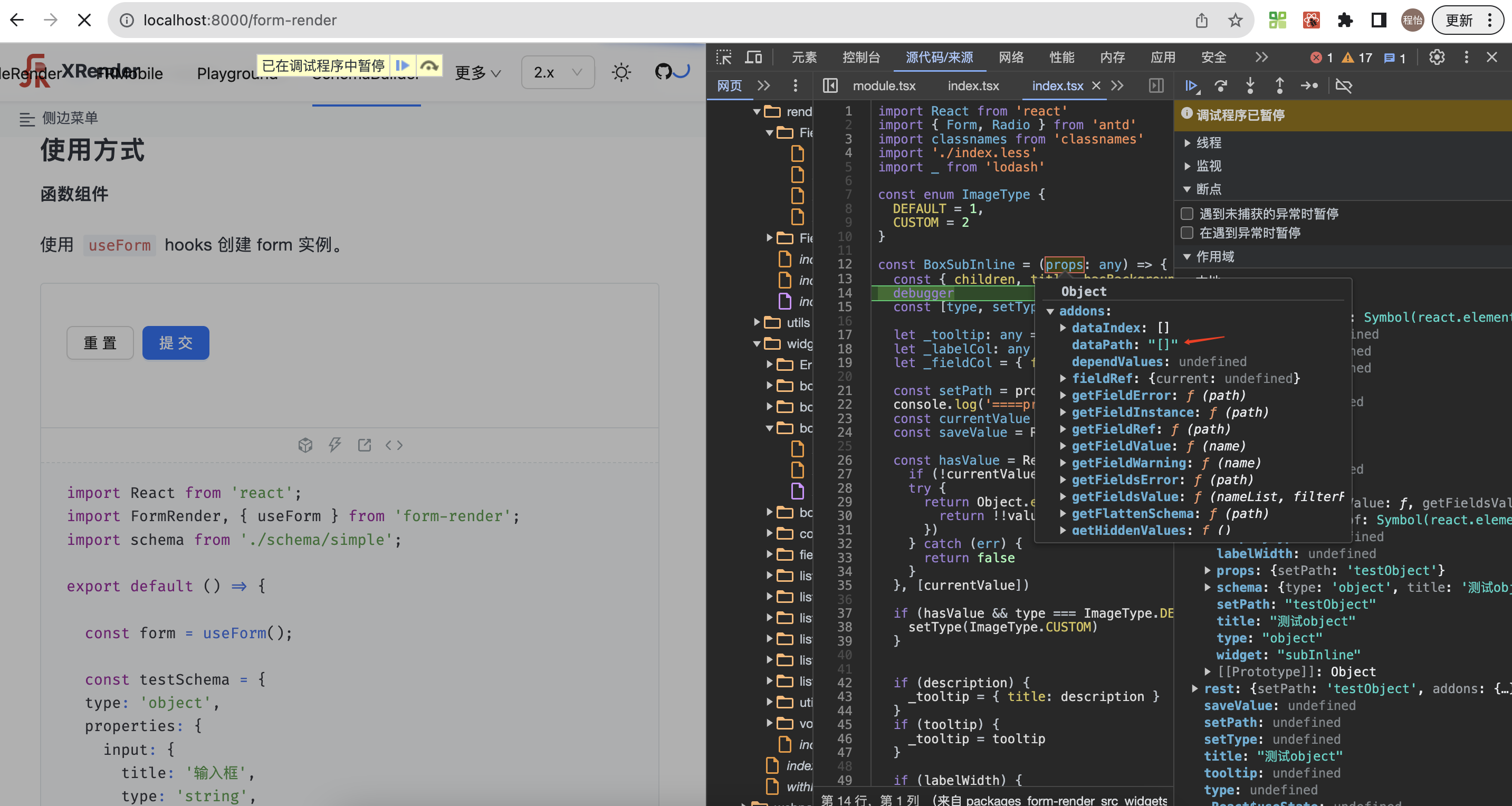Select the inspect element tool

pos(724,57)
